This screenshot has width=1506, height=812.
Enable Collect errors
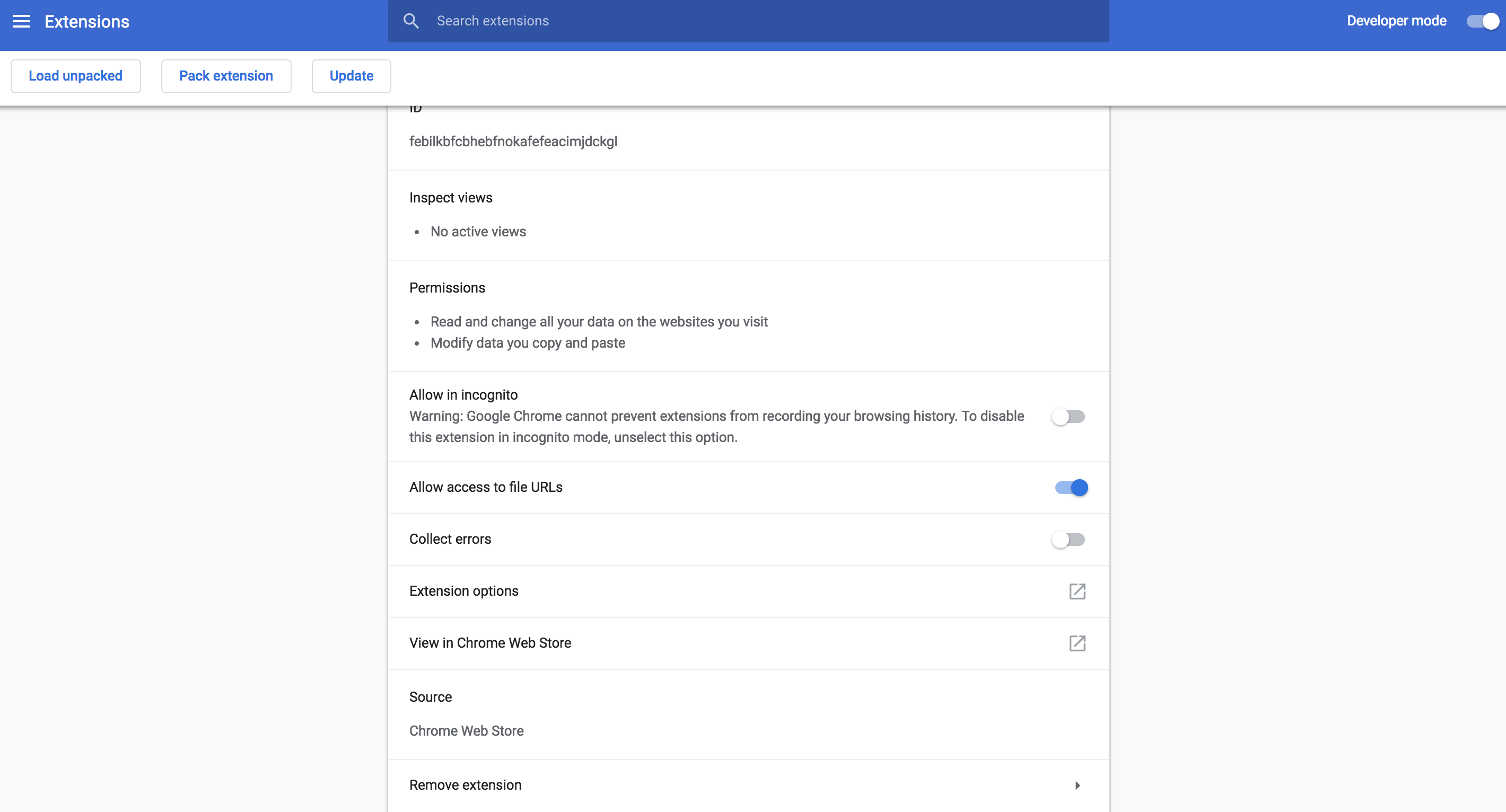1069,539
